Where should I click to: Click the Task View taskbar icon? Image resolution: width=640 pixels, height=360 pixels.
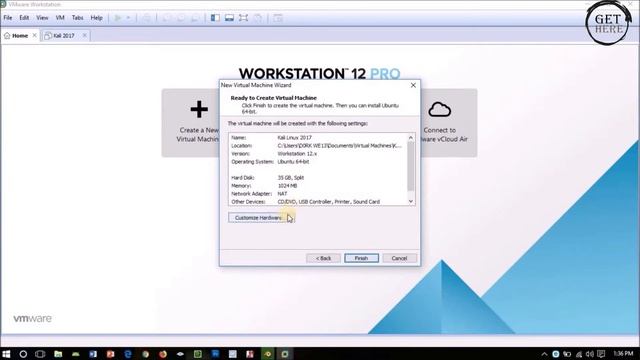coord(40,354)
